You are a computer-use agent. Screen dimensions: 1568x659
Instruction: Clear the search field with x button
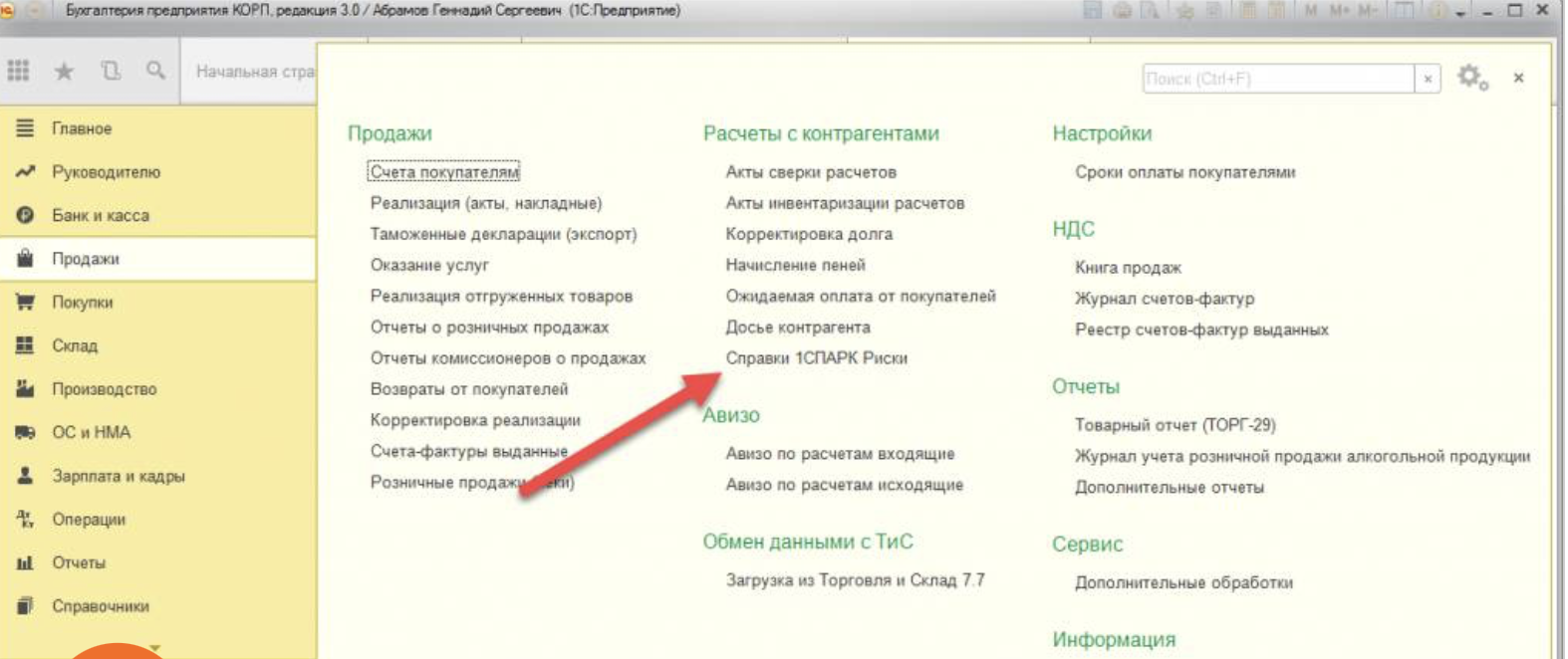[1428, 79]
